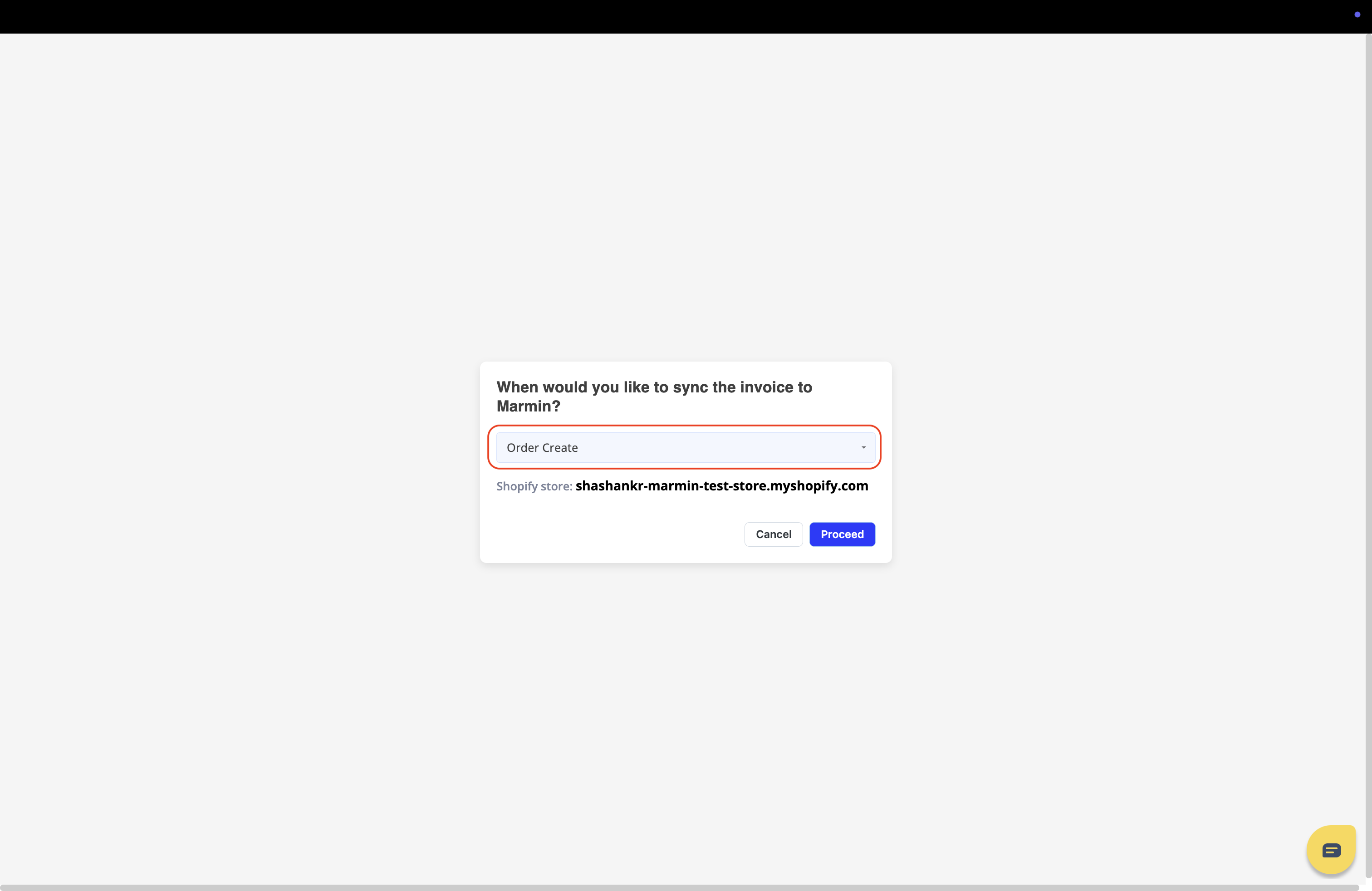The image size is (1372, 891).
Task: Click the blue dot in top bar
Action: (x=1357, y=15)
